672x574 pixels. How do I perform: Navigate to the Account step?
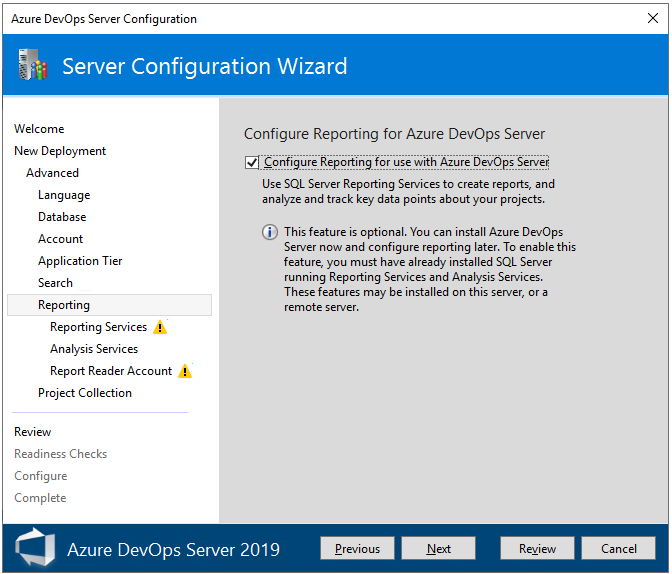pyautogui.click(x=61, y=239)
